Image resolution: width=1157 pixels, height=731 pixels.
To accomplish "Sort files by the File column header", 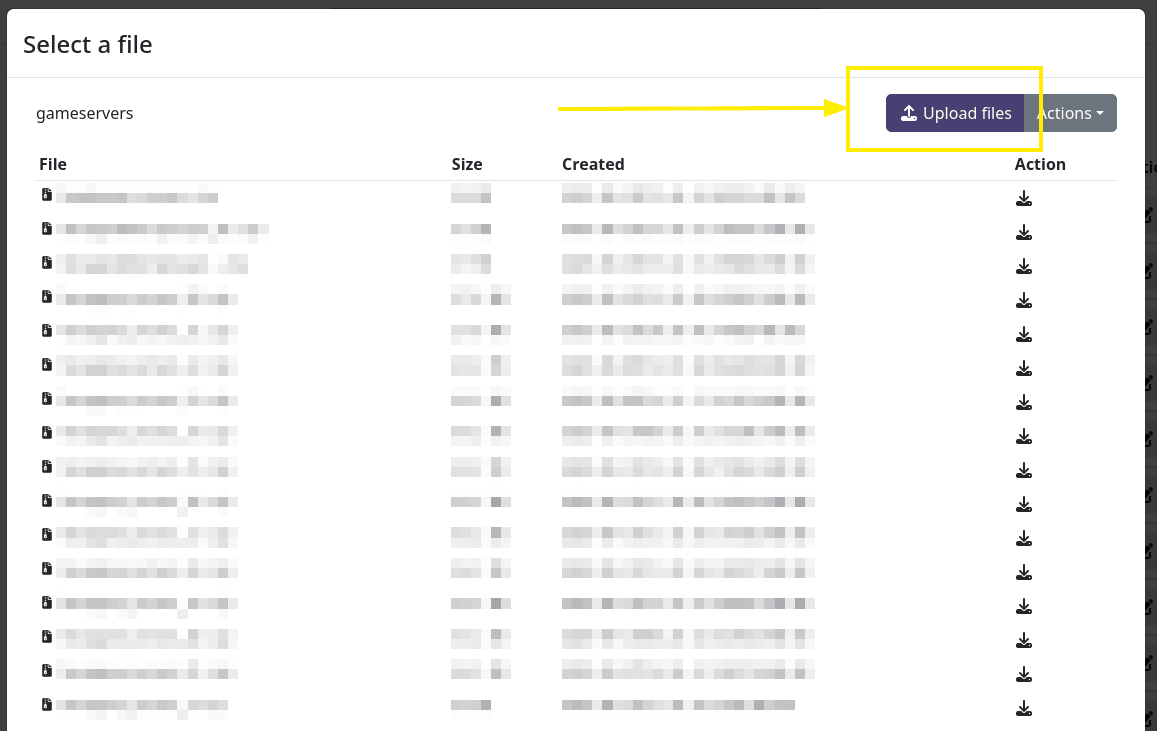I will (x=53, y=164).
